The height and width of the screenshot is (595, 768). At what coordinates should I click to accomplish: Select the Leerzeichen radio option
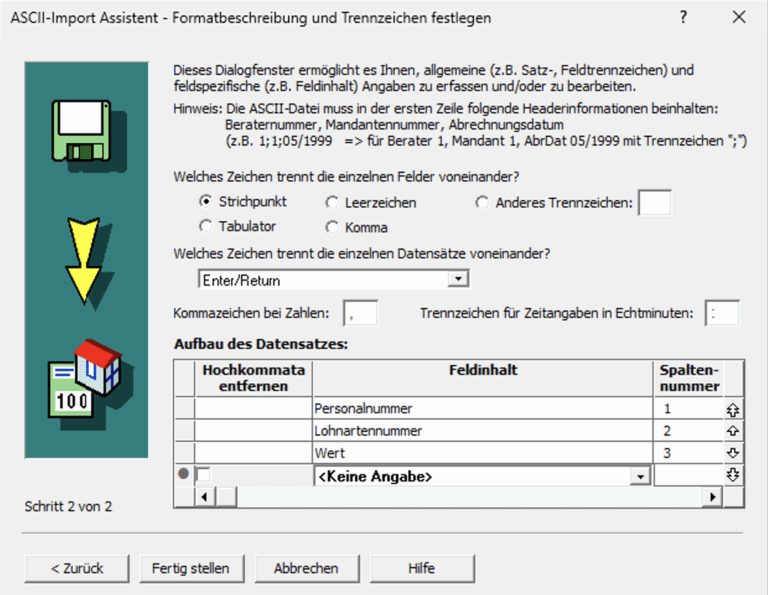point(332,202)
